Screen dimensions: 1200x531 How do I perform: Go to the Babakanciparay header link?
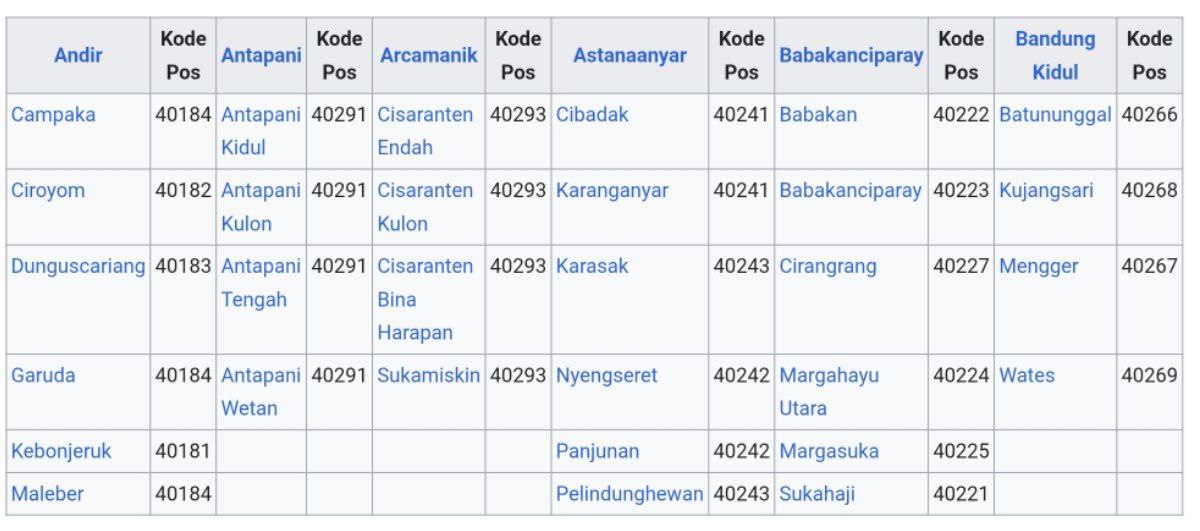point(851,55)
